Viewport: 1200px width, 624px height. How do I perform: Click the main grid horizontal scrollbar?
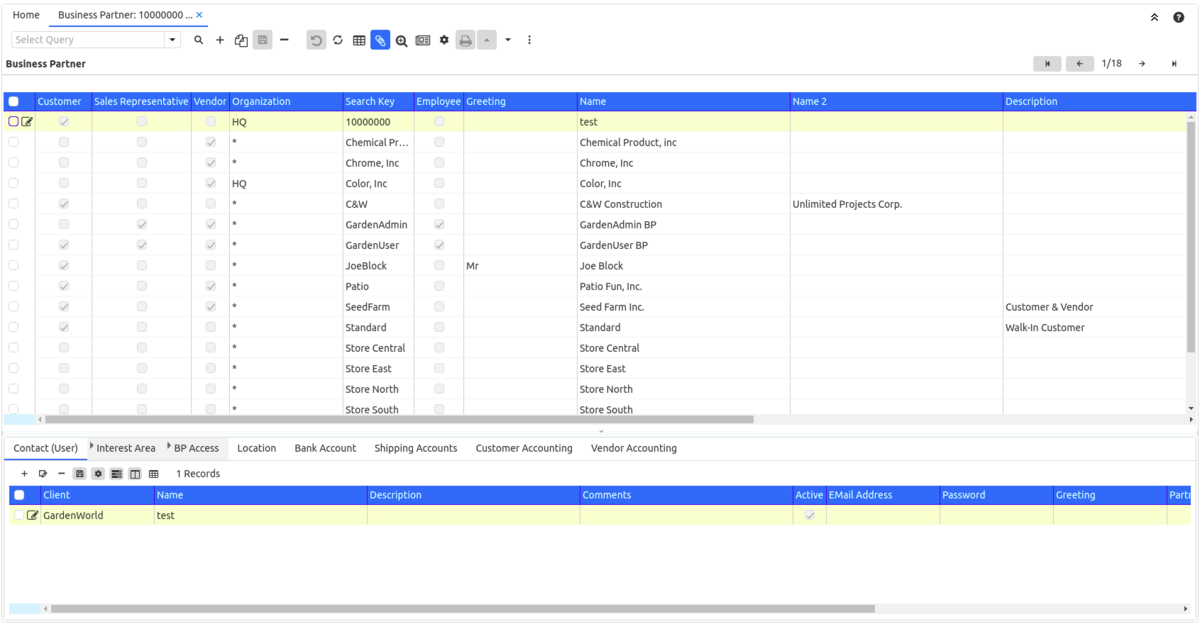pyautogui.click(x=400, y=420)
